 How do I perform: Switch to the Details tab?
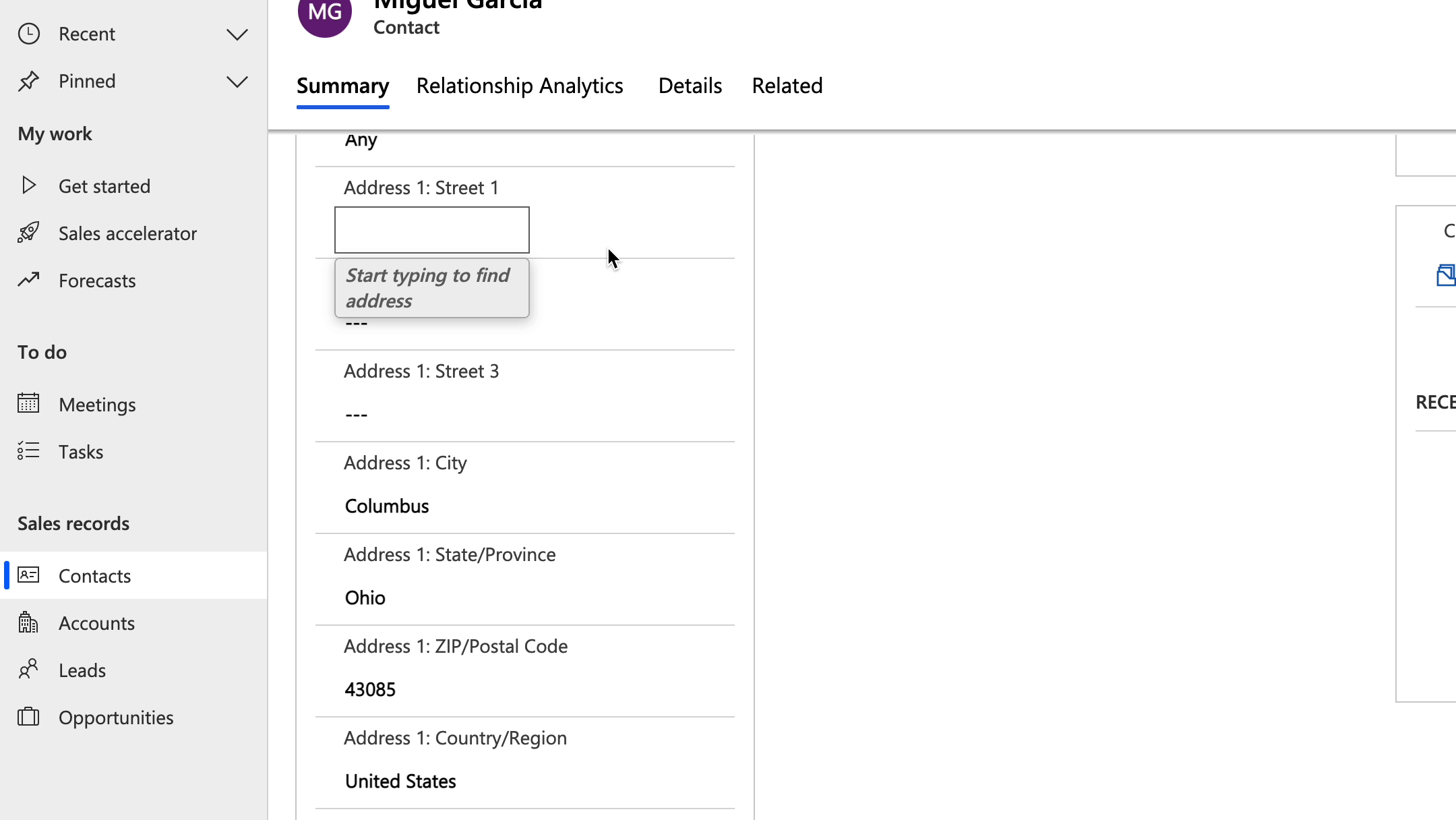(690, 85)
